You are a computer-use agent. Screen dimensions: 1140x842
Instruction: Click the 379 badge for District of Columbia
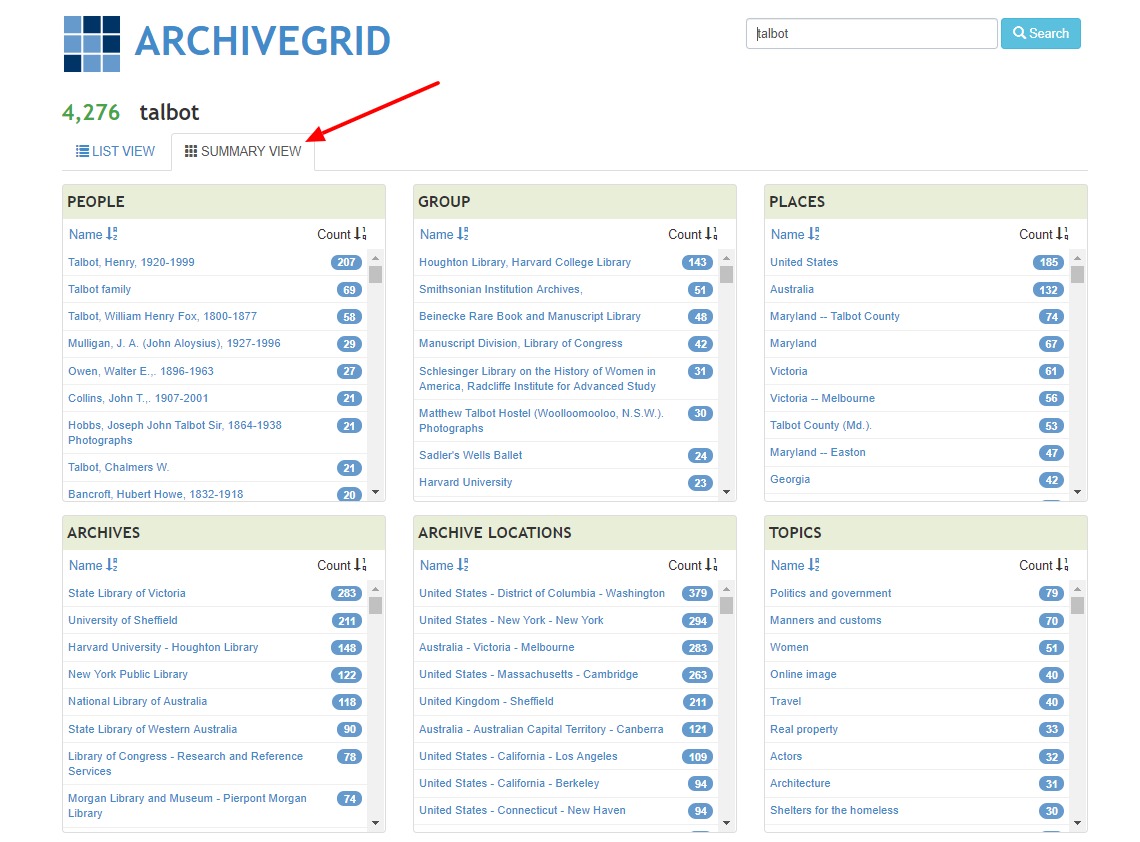(697, 593)
